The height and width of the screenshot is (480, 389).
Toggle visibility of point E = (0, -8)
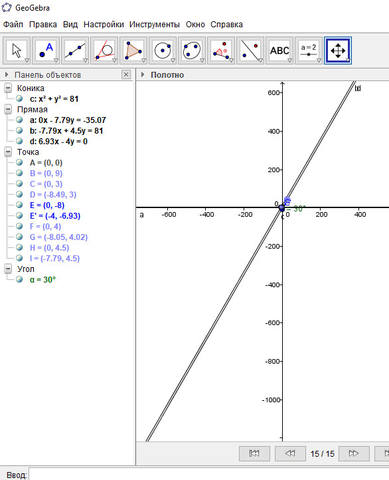[19, 205]
